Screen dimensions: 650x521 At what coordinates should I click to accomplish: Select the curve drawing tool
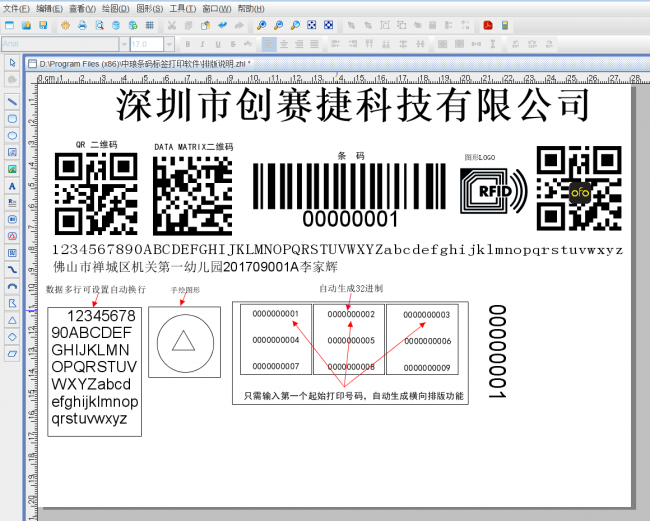click(x=12, y=270)
